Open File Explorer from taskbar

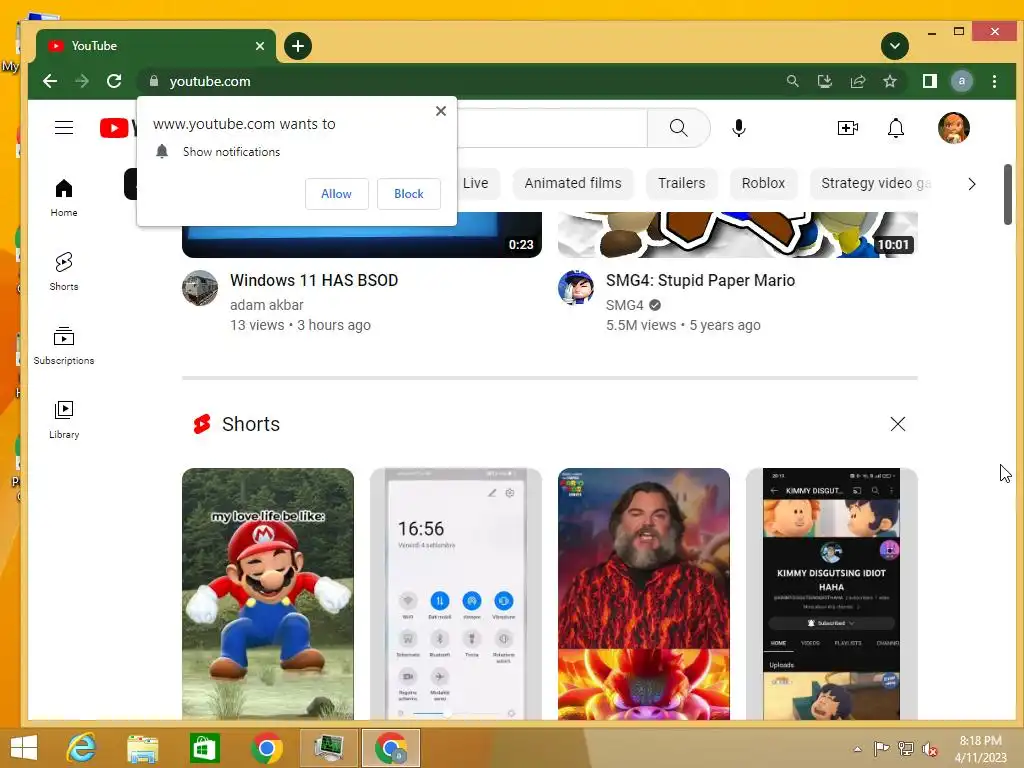[x=142, y=748]
